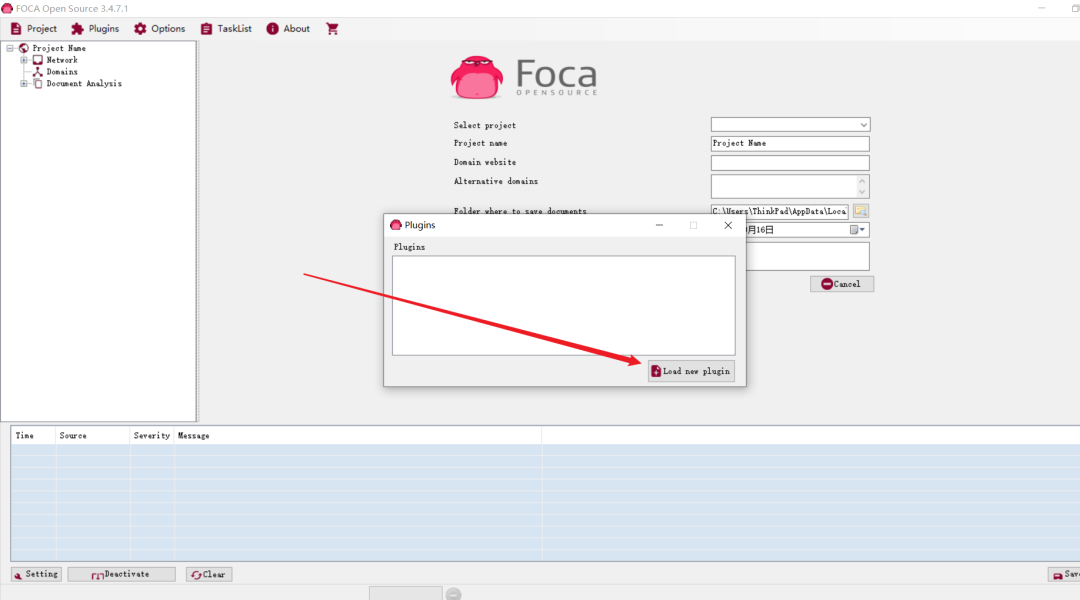
Task: Click the Severity column header
Action: [152, 435]
